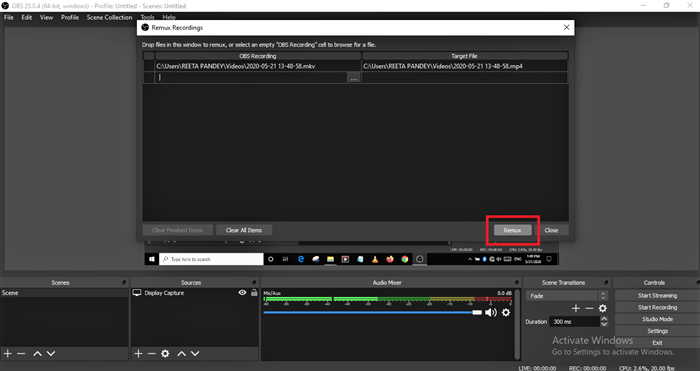Open the View menu

pos(46,17)
